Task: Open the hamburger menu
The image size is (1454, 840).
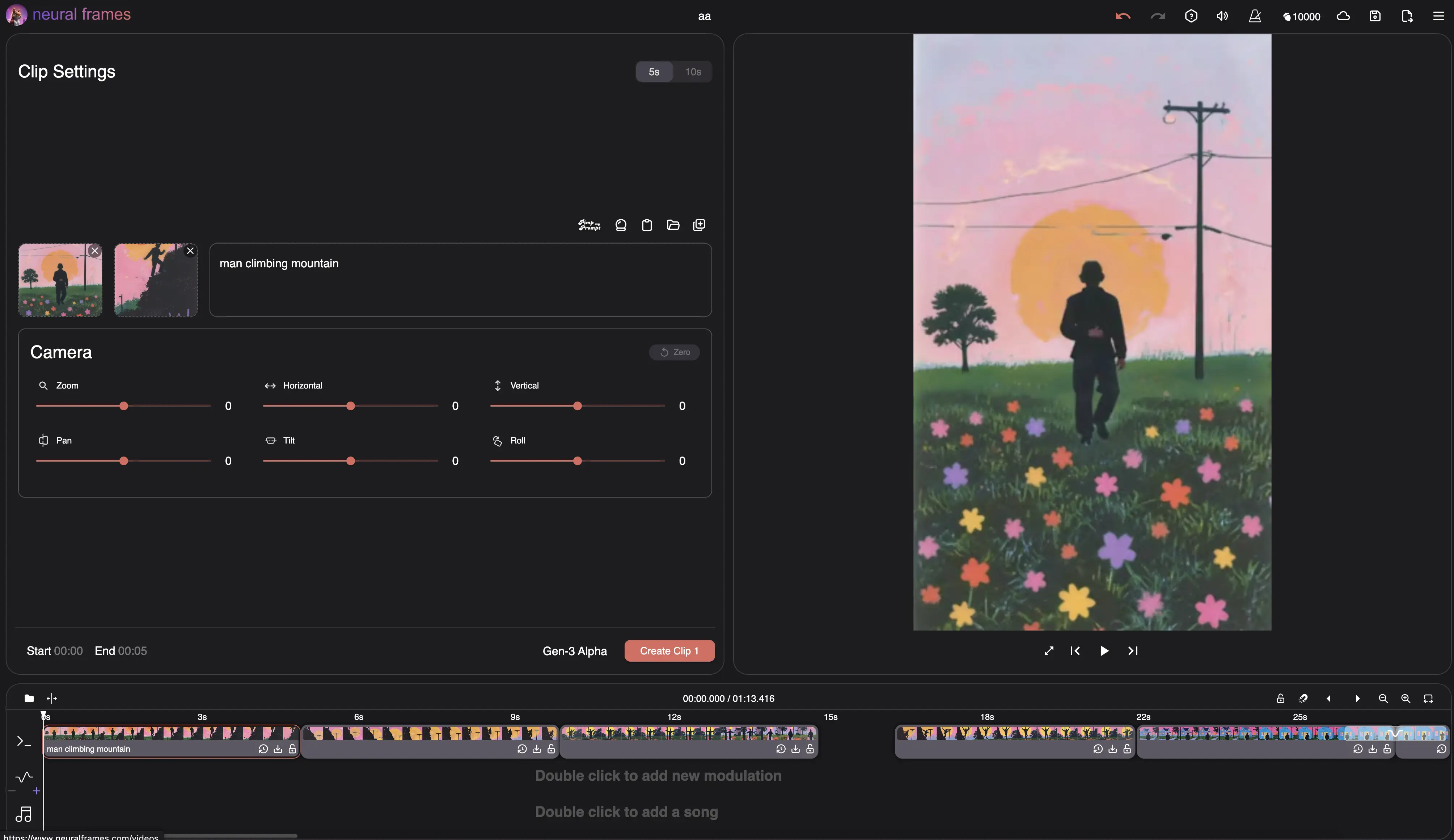Action: 1438,16
